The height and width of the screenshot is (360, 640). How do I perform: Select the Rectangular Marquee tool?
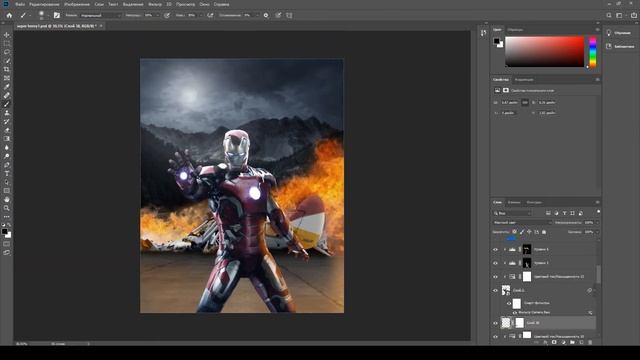[x=7, y=44]
